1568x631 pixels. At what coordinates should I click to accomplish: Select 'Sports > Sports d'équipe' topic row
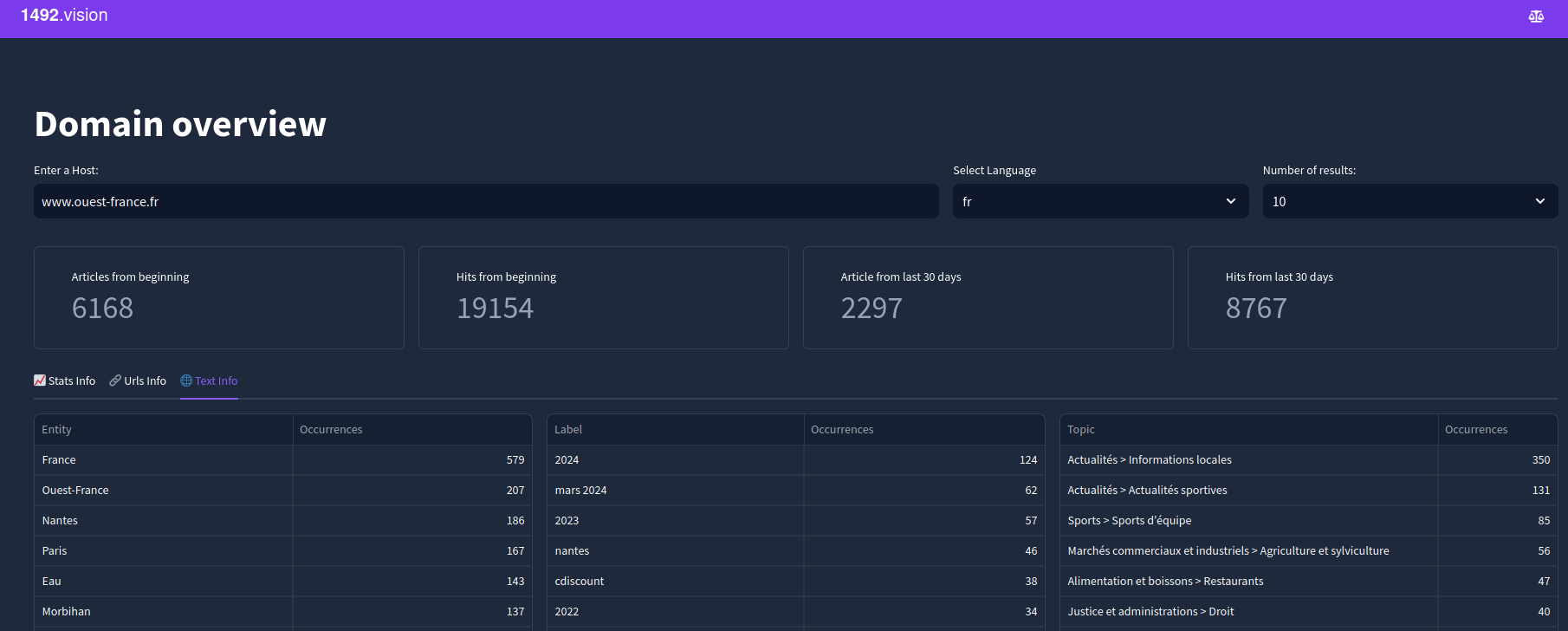coord(1130,521)
